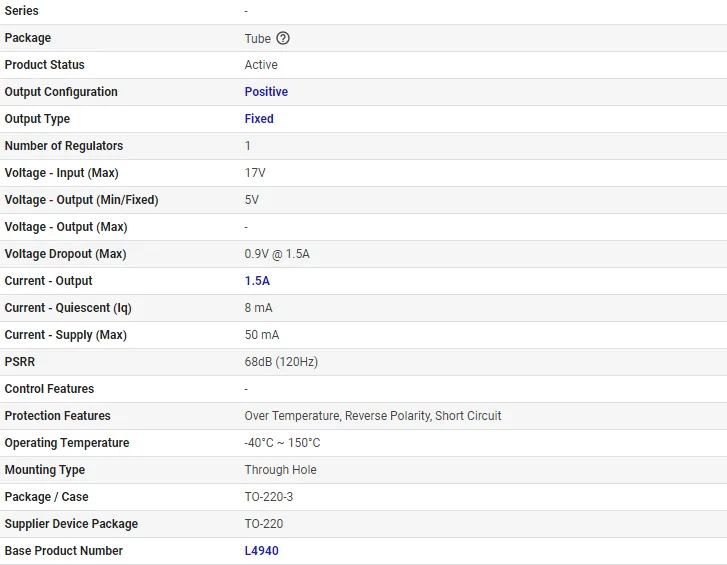This screenshot has height=565, width=727.
Task: Click the 8 mA quiescent current value
Action: click(x=258, y=308)
